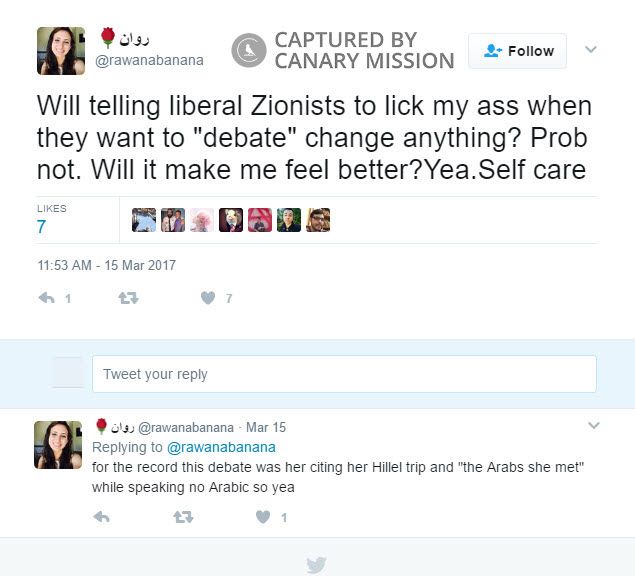The height and width of the screenshot is (576, 635).
Task: Open the 11:53 AM - 15 Mar 2017 timestamp
Action: point(107,265)
